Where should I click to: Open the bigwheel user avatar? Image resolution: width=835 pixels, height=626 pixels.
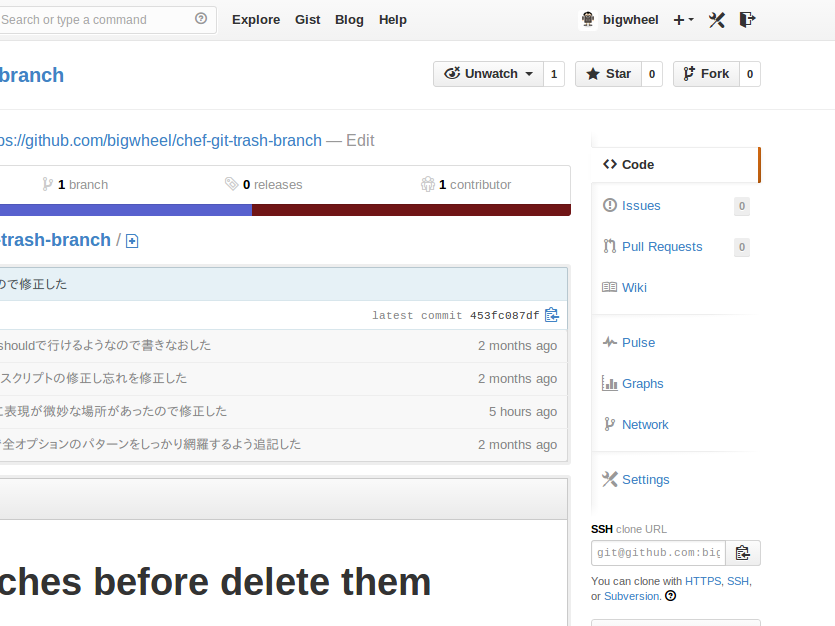tap(588, 20)
